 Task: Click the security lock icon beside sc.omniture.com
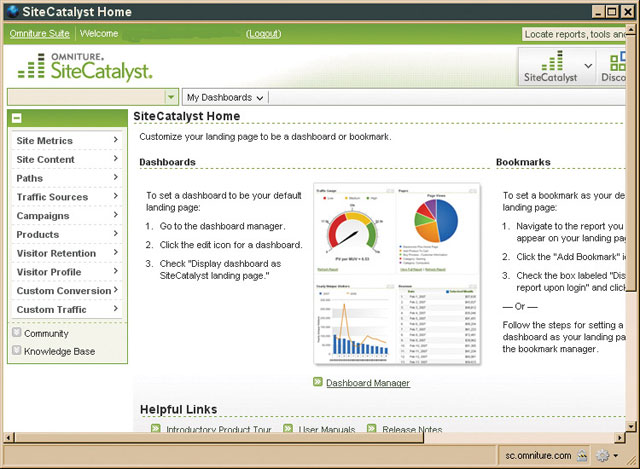[582, 456]
